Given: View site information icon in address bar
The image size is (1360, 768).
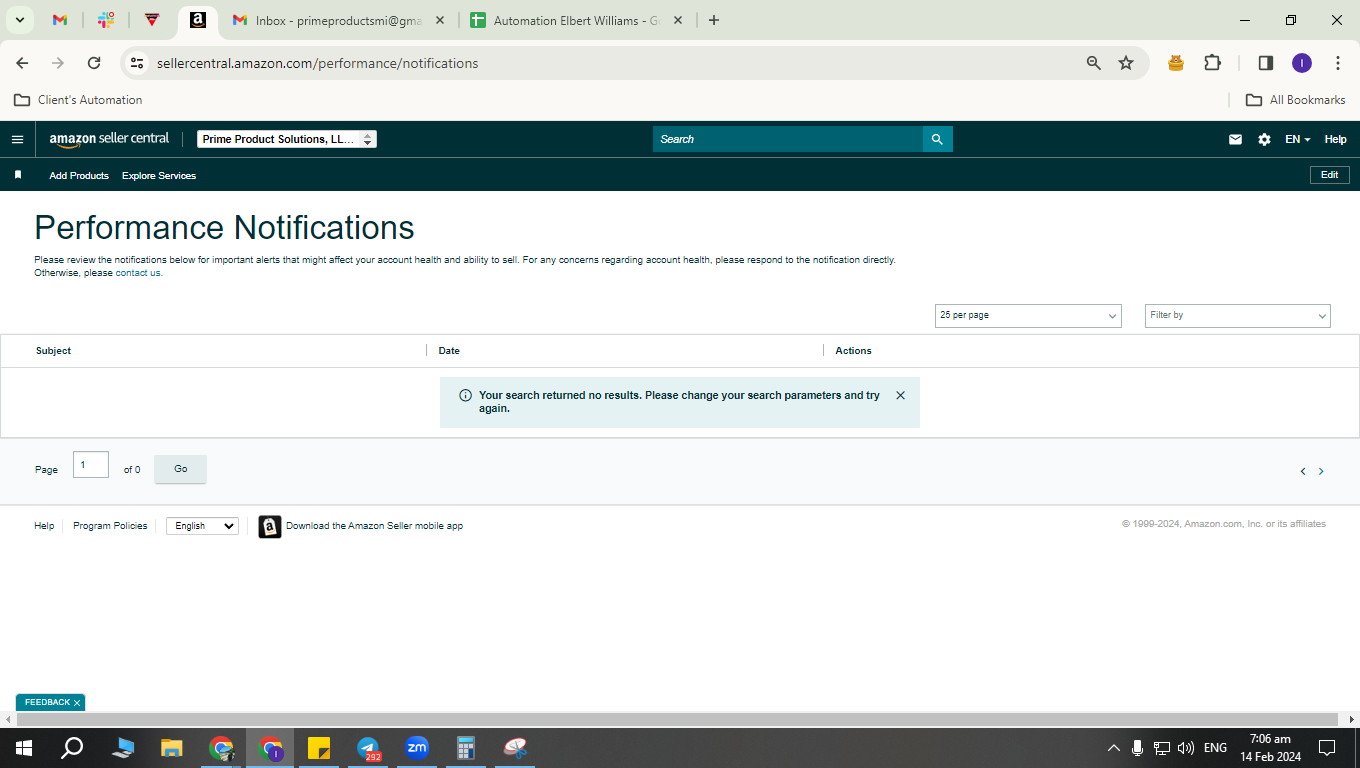Looking at the screenshot, I should 137,63.
